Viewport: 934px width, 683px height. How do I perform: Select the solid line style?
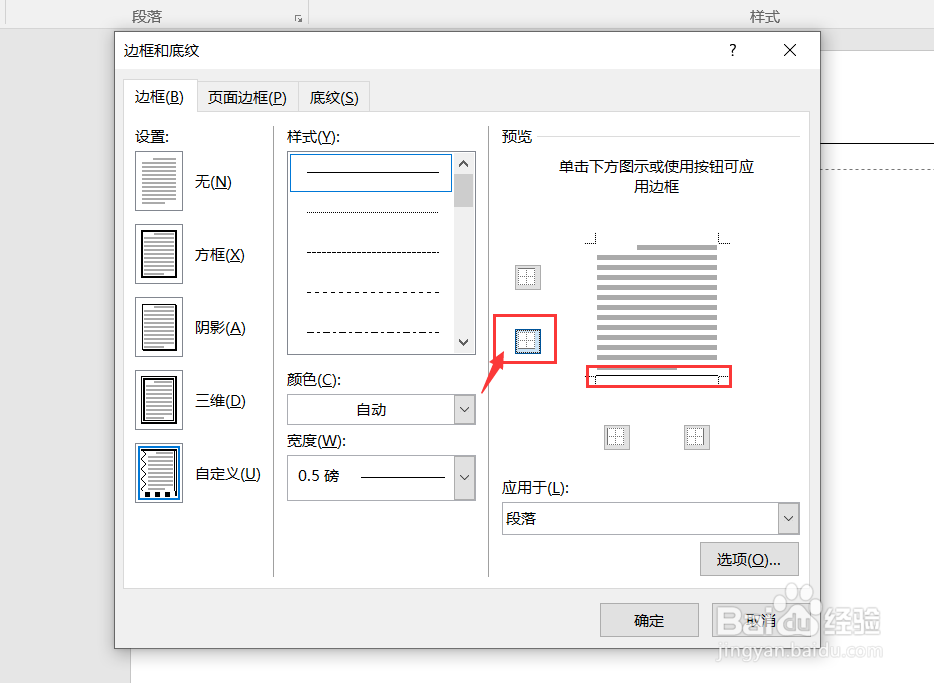tap(371, 173)
